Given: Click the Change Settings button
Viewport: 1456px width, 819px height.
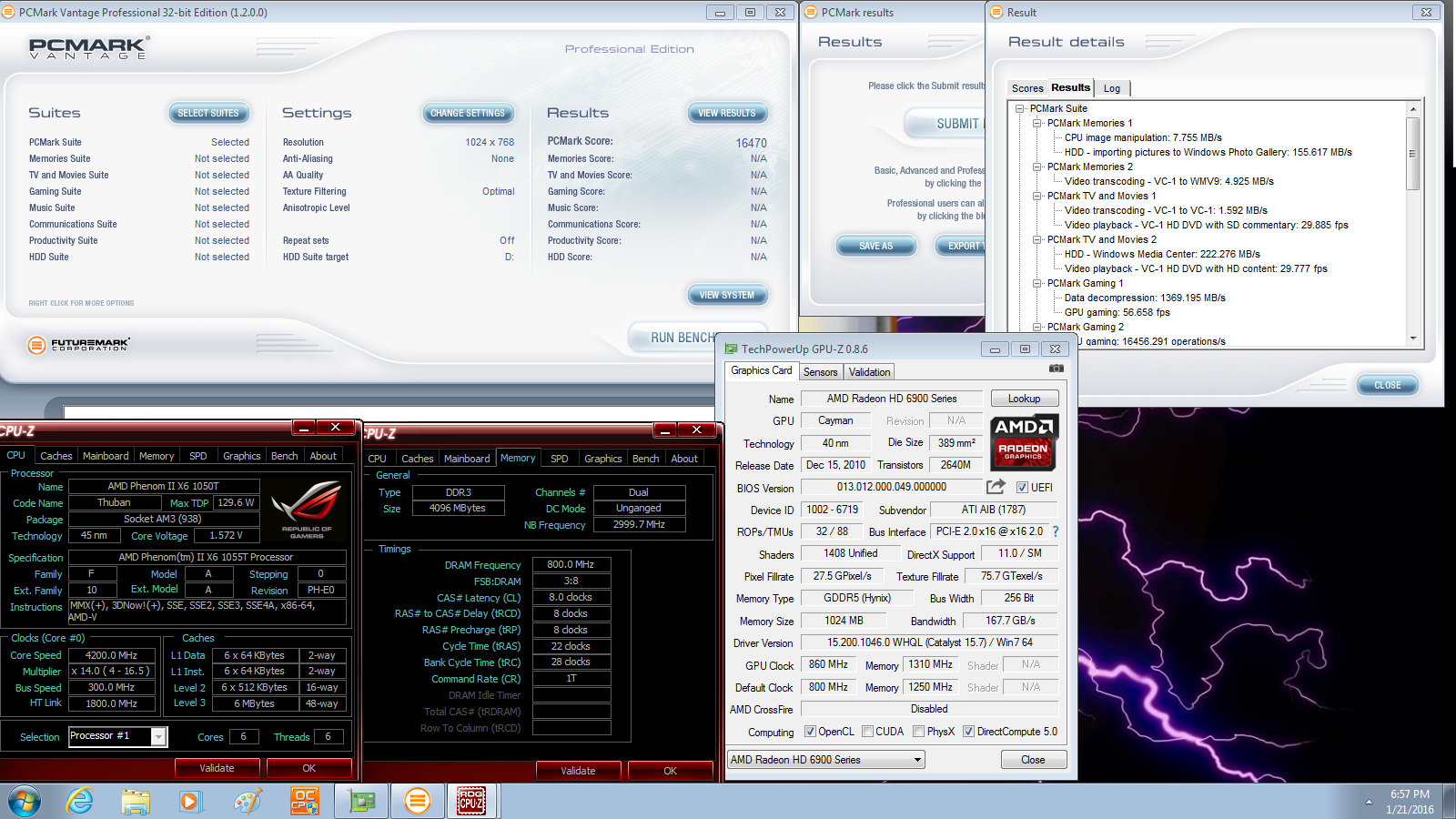Looking at the screenshot, I should click(468, 113).
